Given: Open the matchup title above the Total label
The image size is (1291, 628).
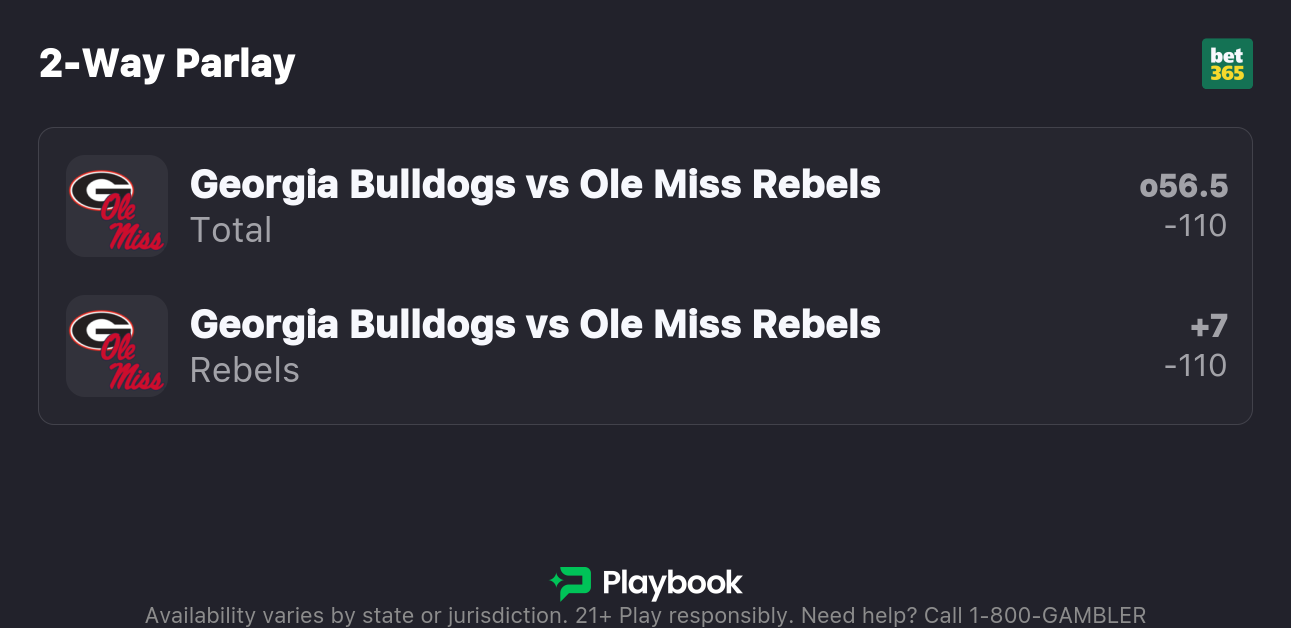Looking at the screenshot, I should point(535,184).
